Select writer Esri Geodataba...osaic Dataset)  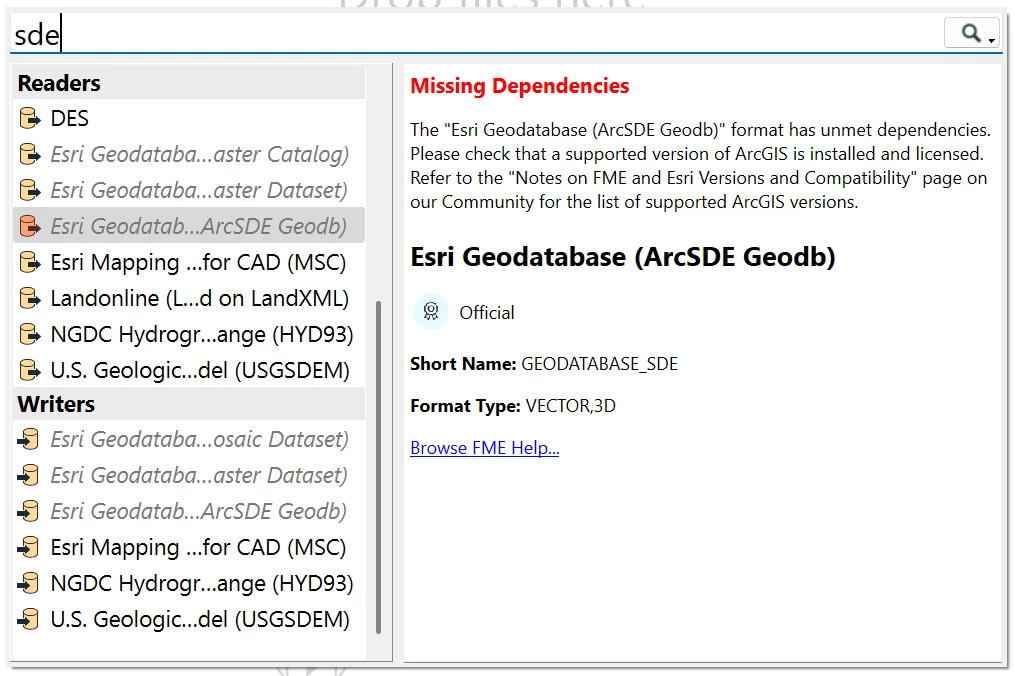point(189,439)
